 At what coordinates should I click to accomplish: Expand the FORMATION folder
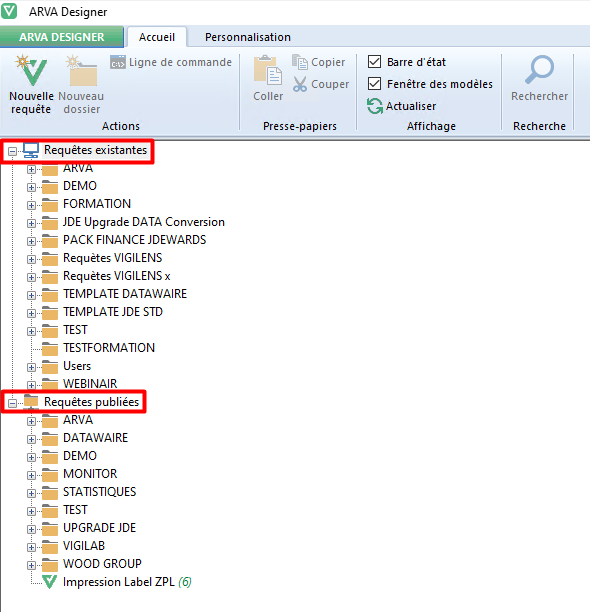[x=31, y=205]
